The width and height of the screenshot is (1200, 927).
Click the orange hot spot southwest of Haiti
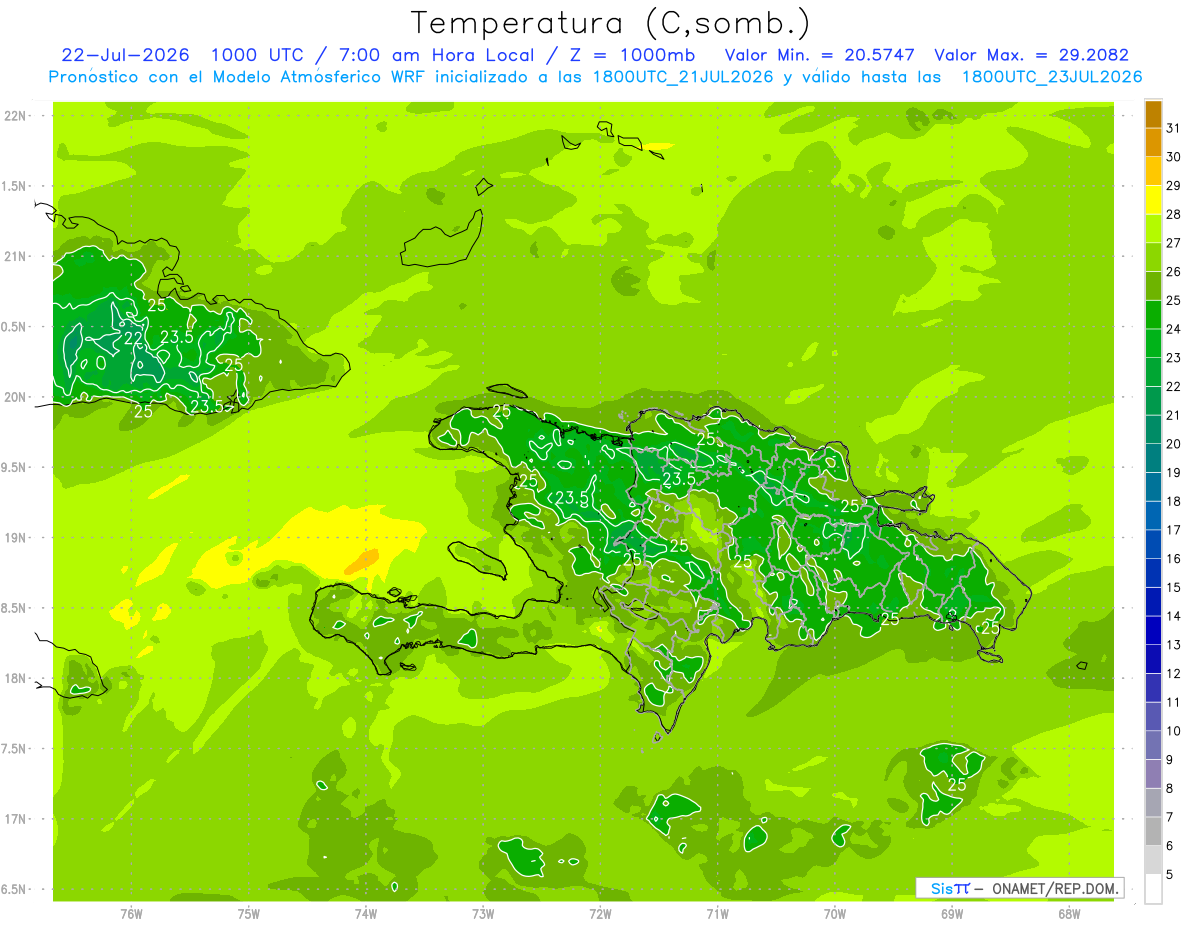point(361,562)
